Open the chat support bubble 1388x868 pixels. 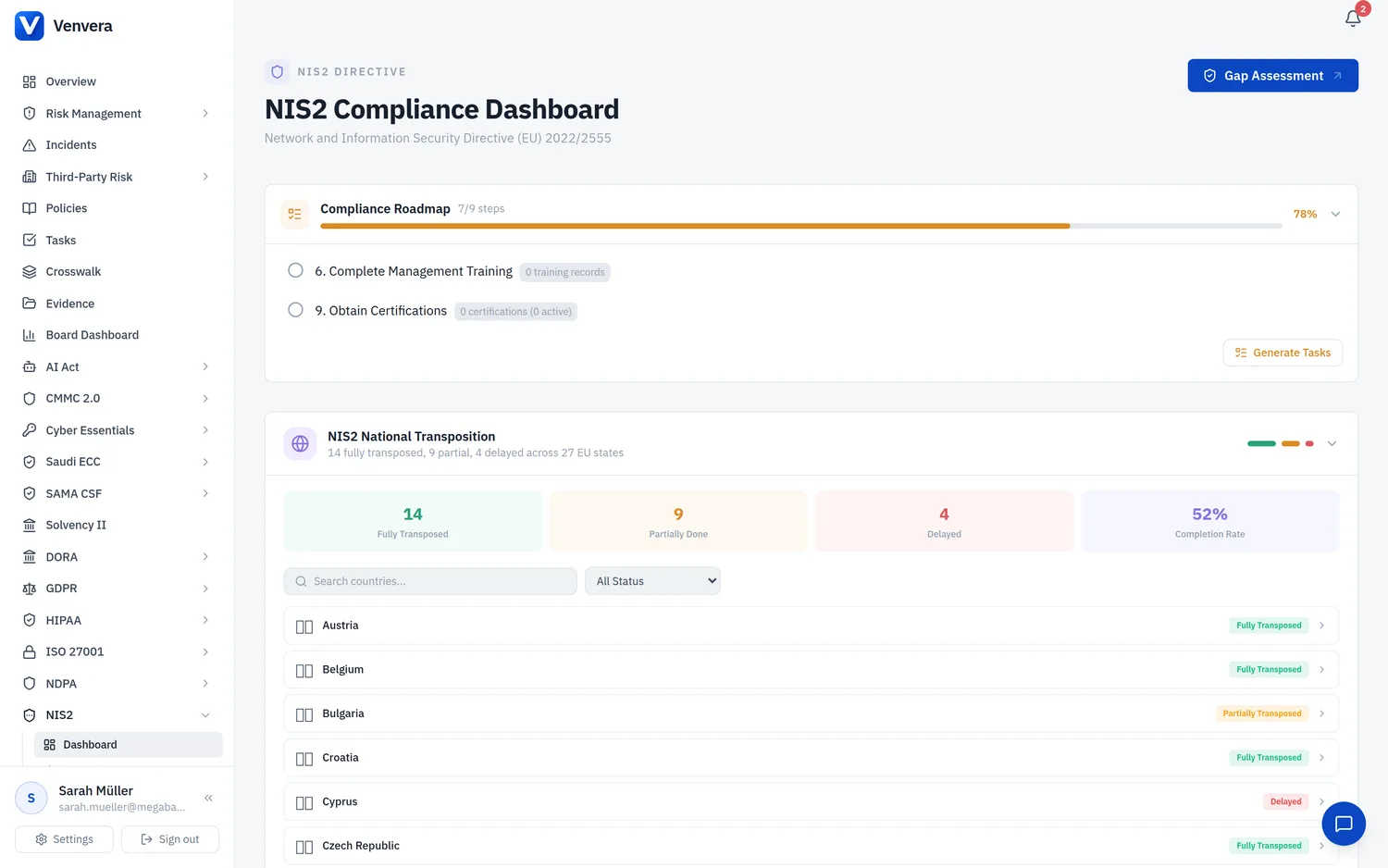[1344, 824]
